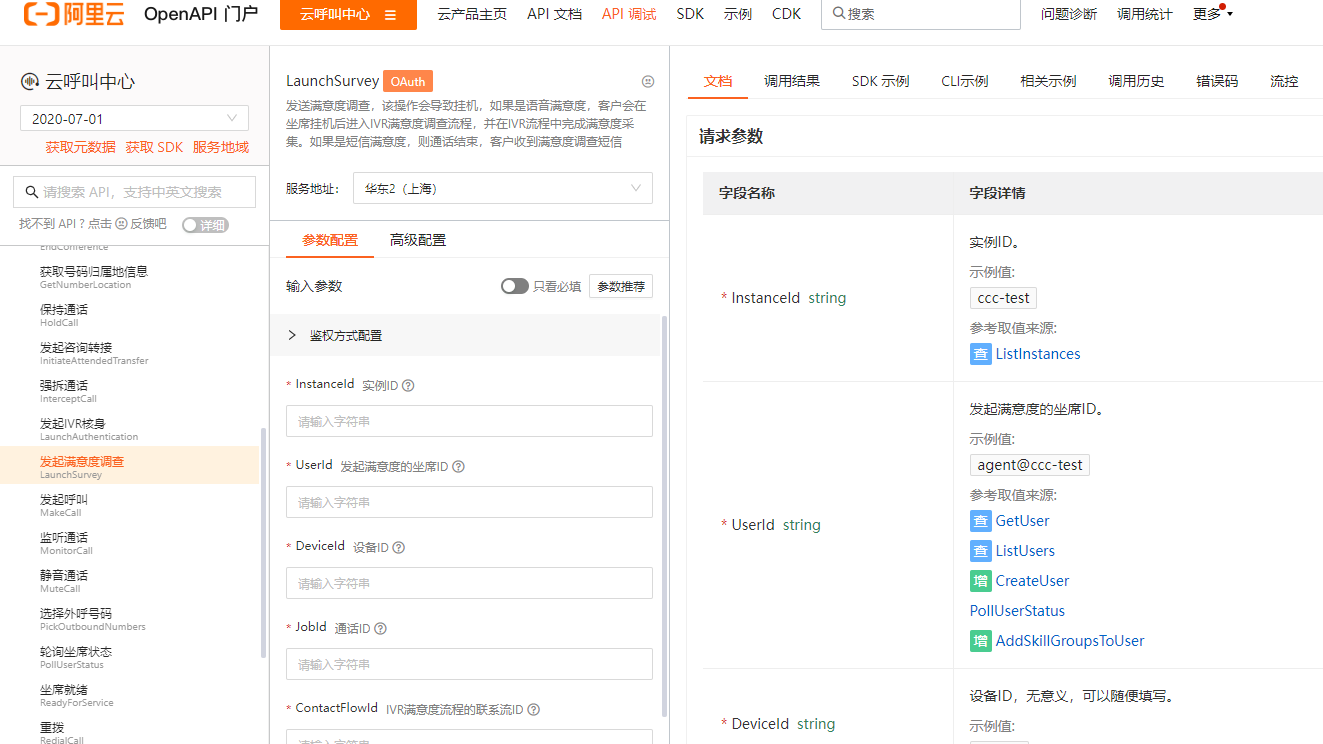Click the JobId input field
Screen dimensions: 1323x744
[x=469, y=664]
